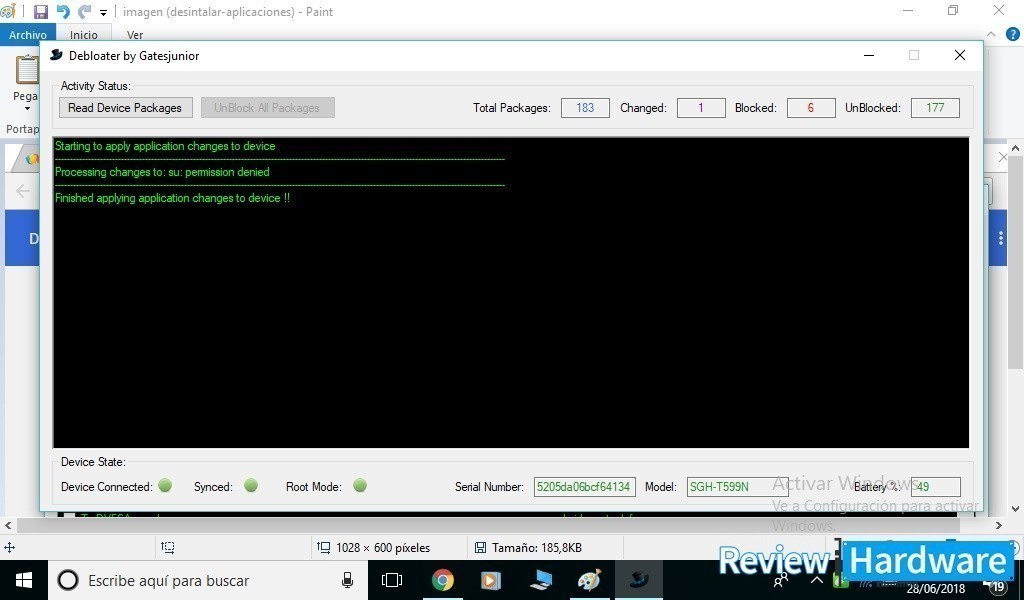The width and height of the screenshot is (1028, 600).
Task: Click the Read Device Packages button
Action: (125, 108)
